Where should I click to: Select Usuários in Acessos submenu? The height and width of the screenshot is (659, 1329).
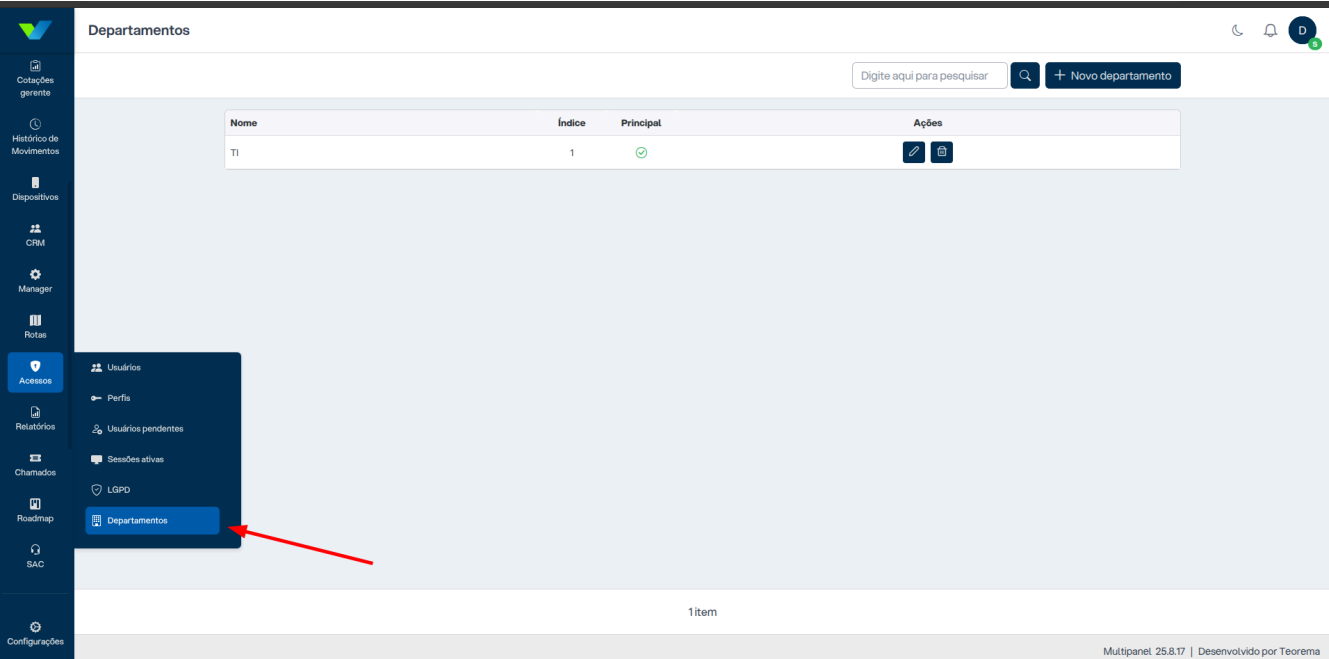point(152,367)
